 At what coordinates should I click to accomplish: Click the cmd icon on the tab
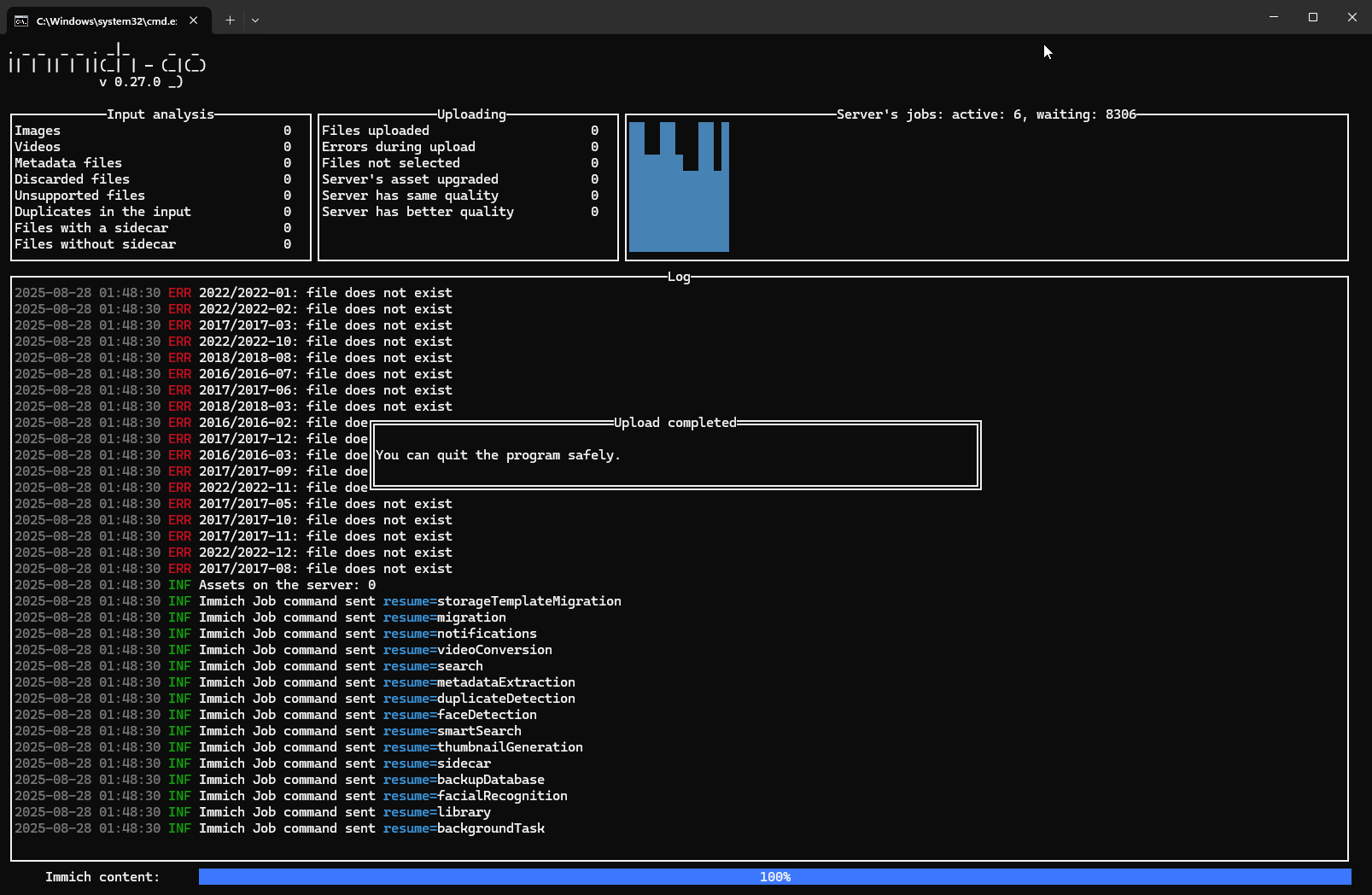pyautogui.click(x=21, y=20)
